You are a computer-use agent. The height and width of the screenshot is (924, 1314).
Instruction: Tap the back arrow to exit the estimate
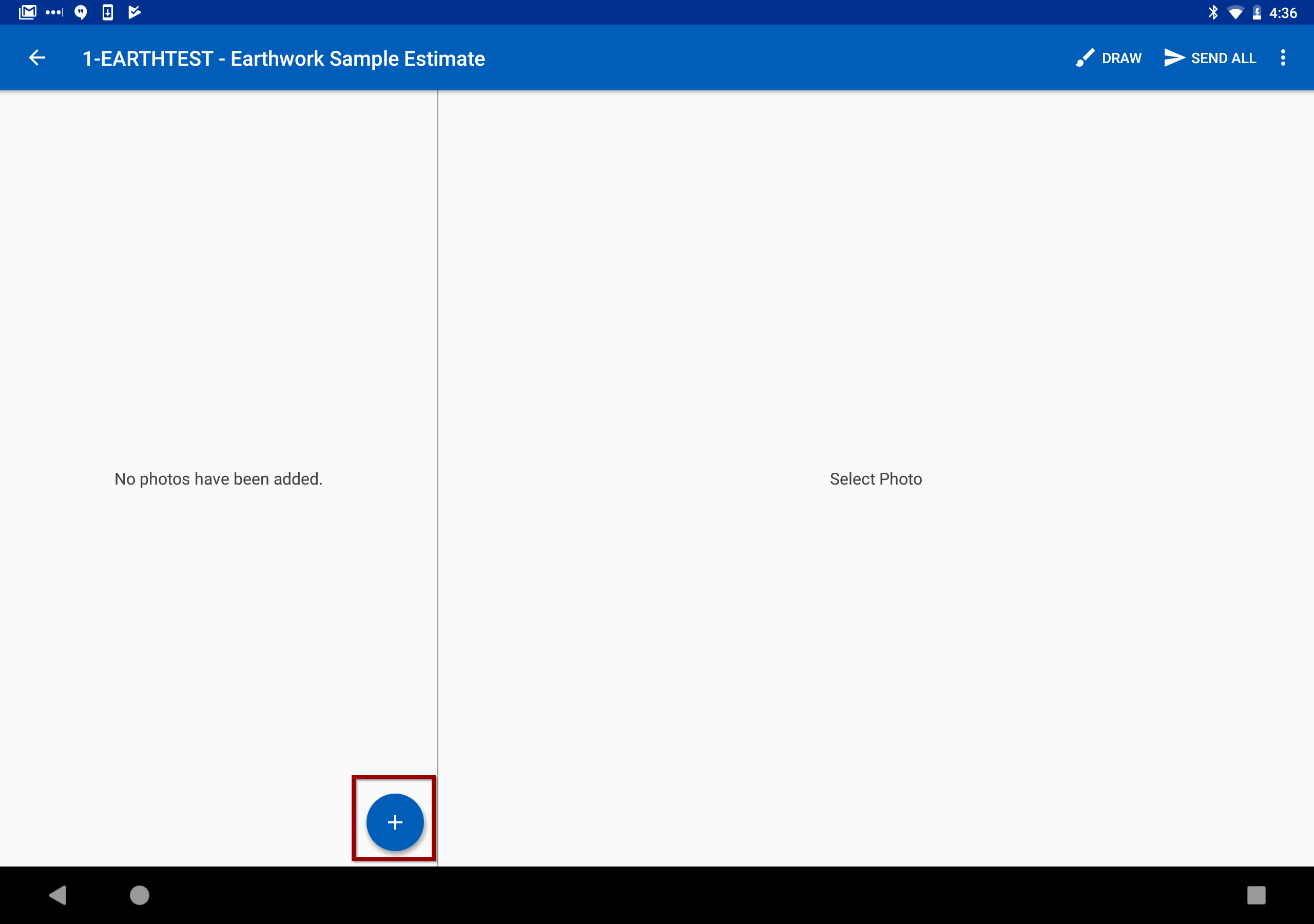pyautogui.click(x=36, y=57)
